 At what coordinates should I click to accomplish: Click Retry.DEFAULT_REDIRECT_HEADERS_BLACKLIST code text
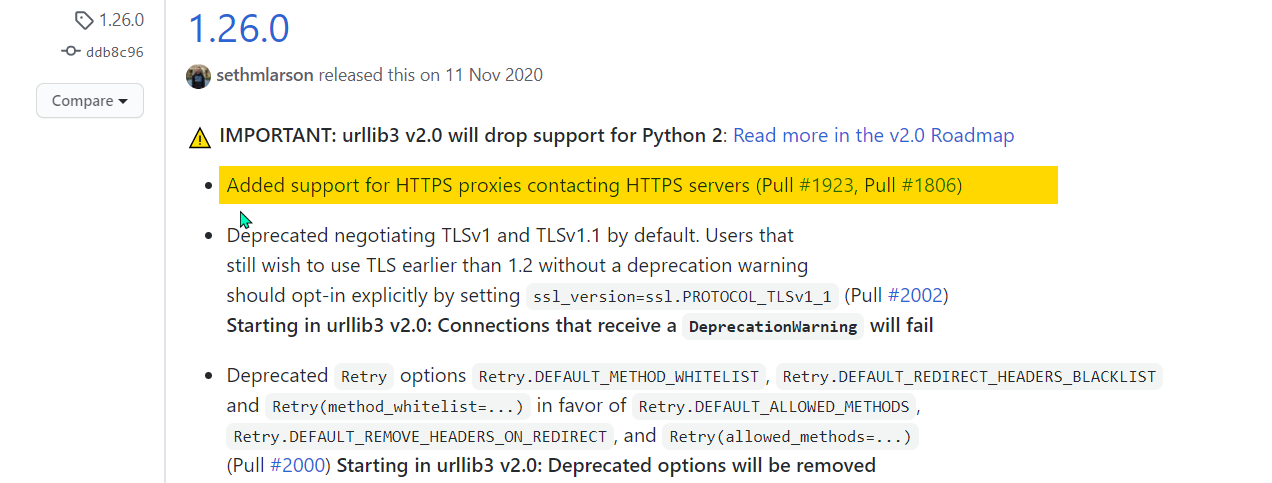click(x=969, y=377)
